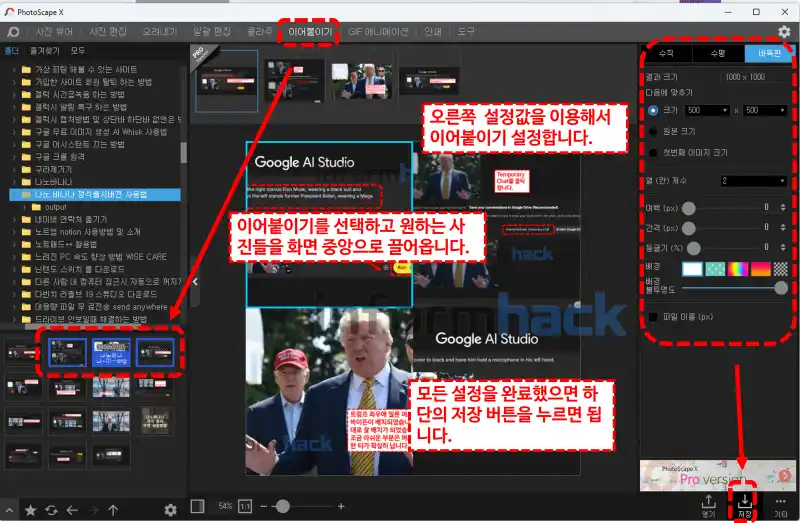Select the 원본 크기 radio option
This screenshot has width=800, height=523.
coord(653,132)
